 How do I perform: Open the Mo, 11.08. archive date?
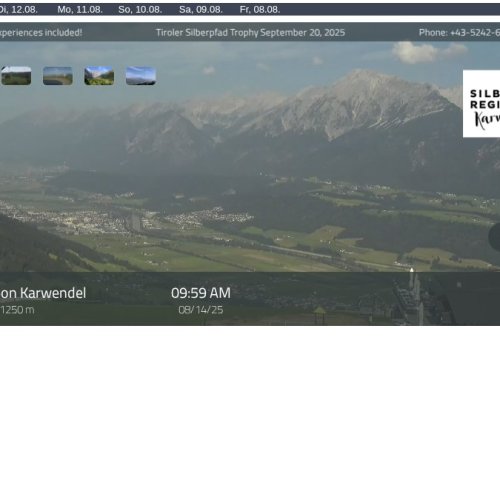point(80,10)
